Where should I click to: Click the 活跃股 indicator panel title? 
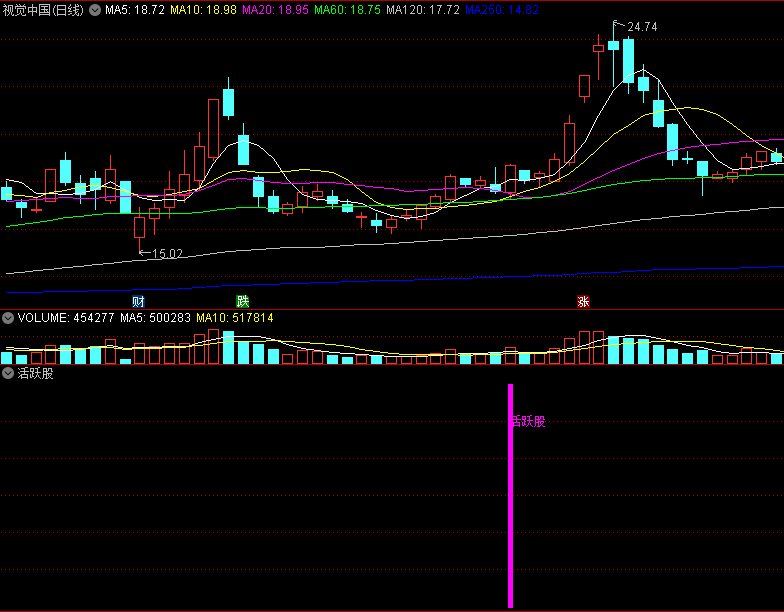click(x=36, y=374)
